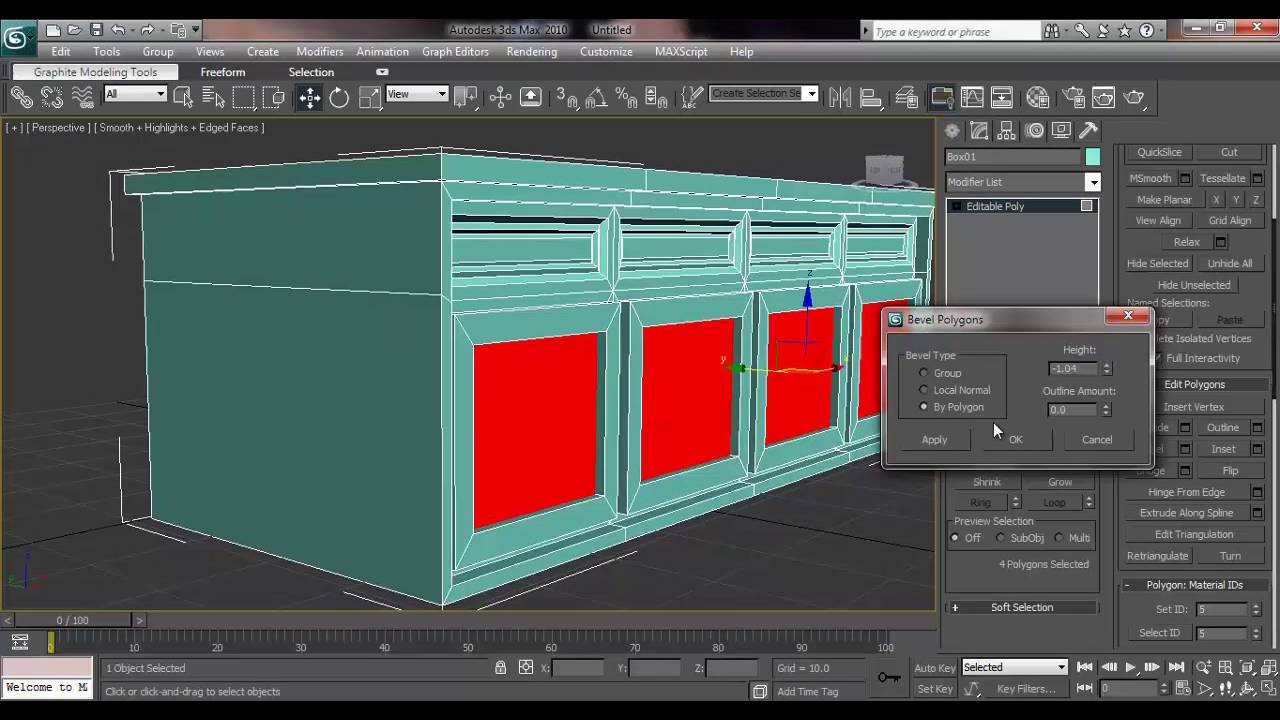Switch to the Freeform ribbon tab
1280x720 pixels.
point(223,72)
